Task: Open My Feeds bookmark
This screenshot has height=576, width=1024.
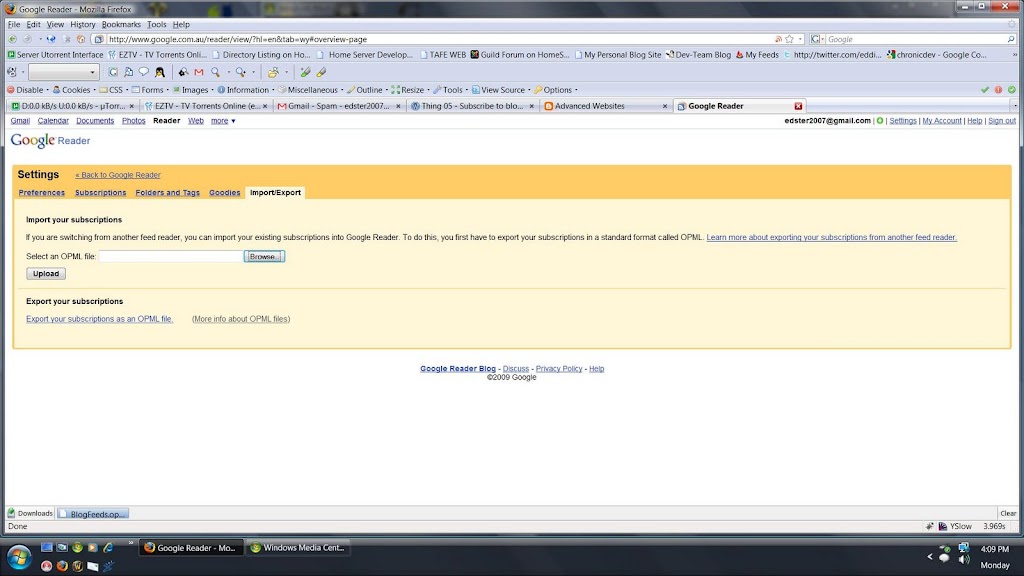Action: [x=758, y=55]
